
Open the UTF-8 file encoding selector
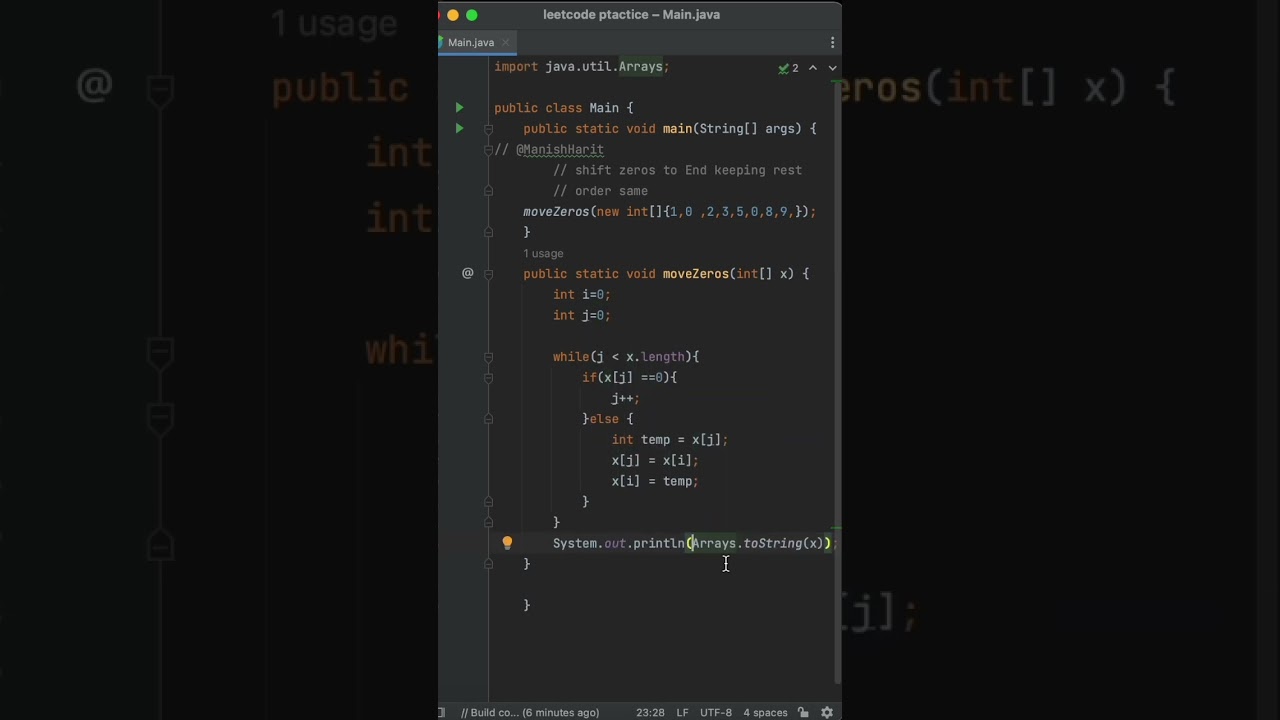pos(716,712)
